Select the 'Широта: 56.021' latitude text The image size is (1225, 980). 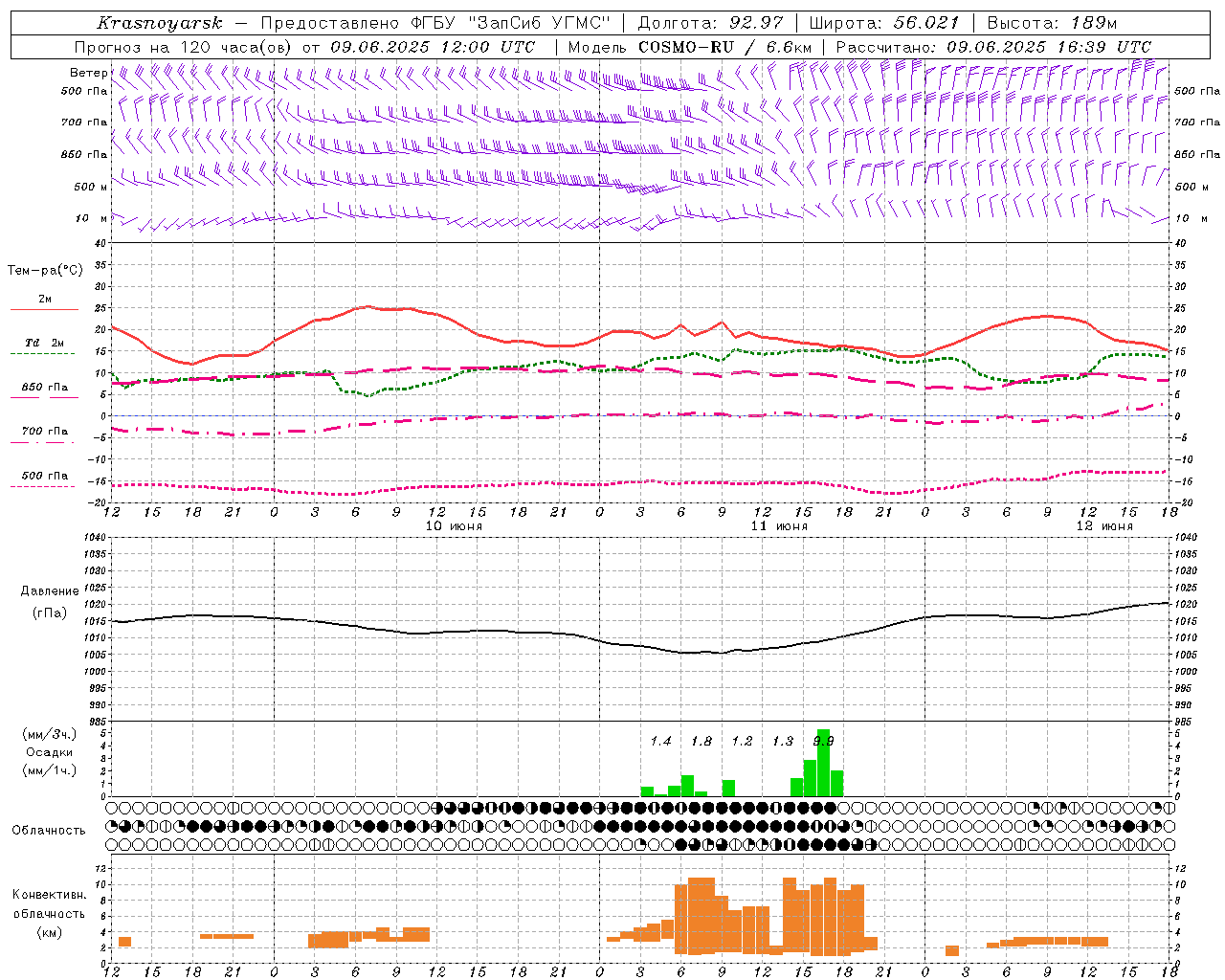[884, 23]
